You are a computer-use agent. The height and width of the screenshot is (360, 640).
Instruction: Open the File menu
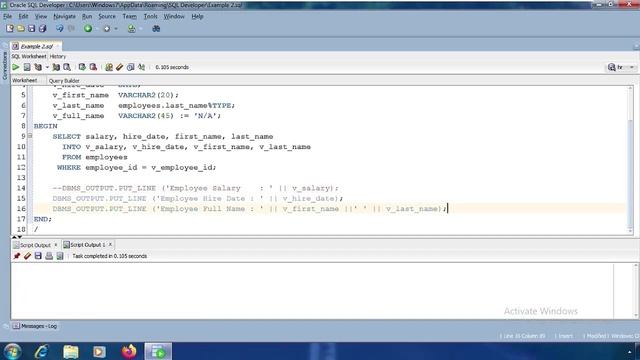pyautogui.click(x=7, y=16)
